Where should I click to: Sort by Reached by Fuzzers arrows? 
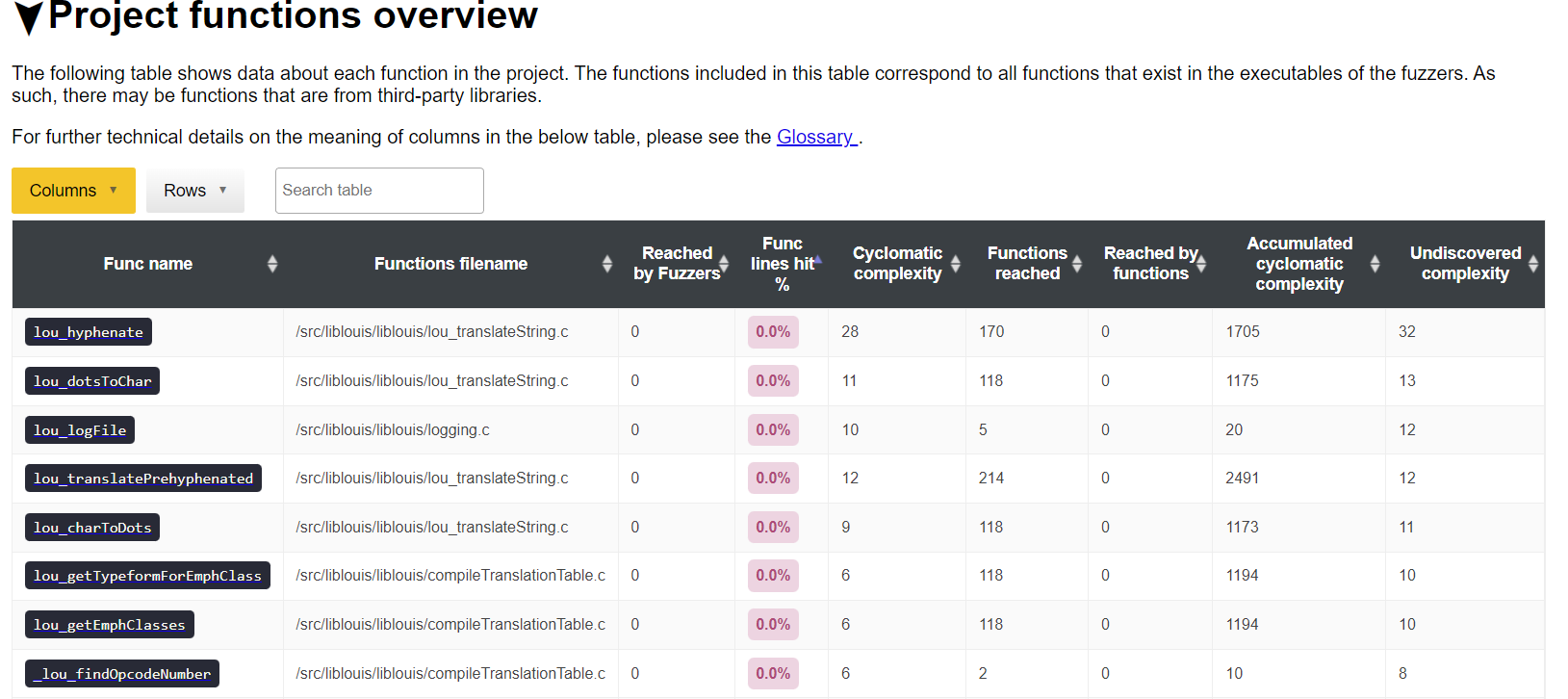[724, 264]
